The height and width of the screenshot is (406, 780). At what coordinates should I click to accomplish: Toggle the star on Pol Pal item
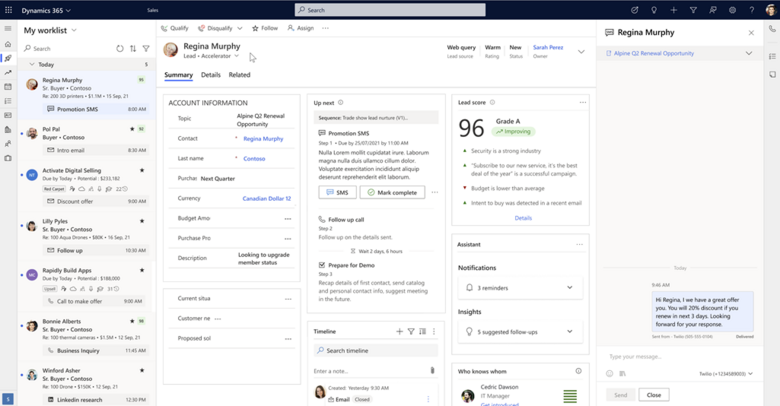click(x=132, y=129)
